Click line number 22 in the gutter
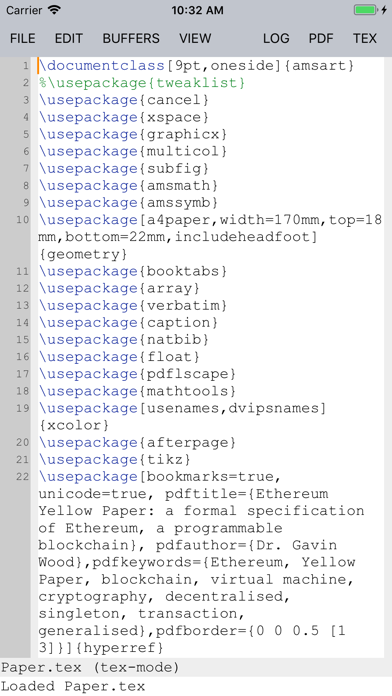The image size is (392, 696). click(x=22, y=477)
